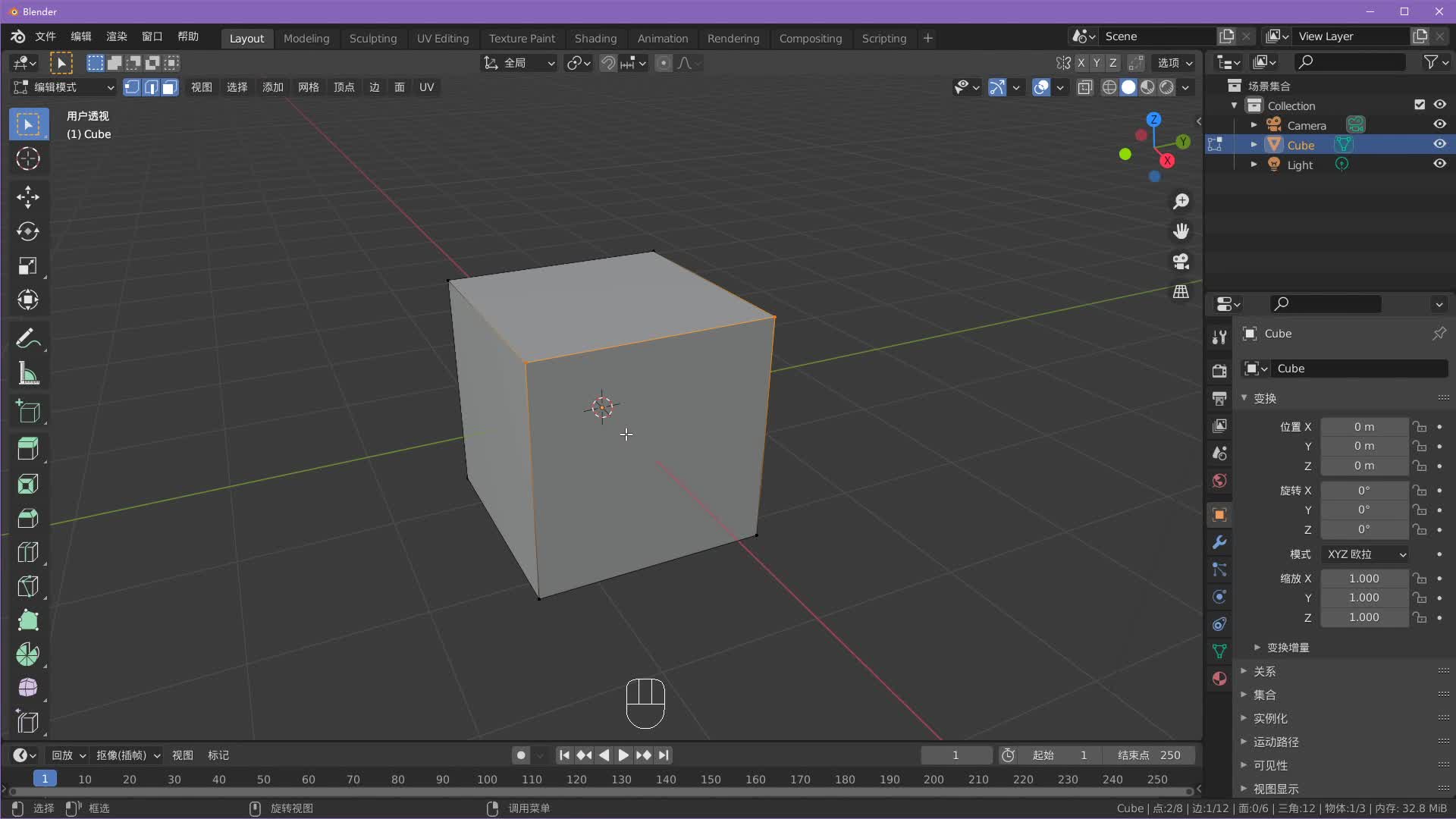The image size is (1456, 819).
Task: Switch perspective/orthographic grid icon
Action: point(1181,292)
